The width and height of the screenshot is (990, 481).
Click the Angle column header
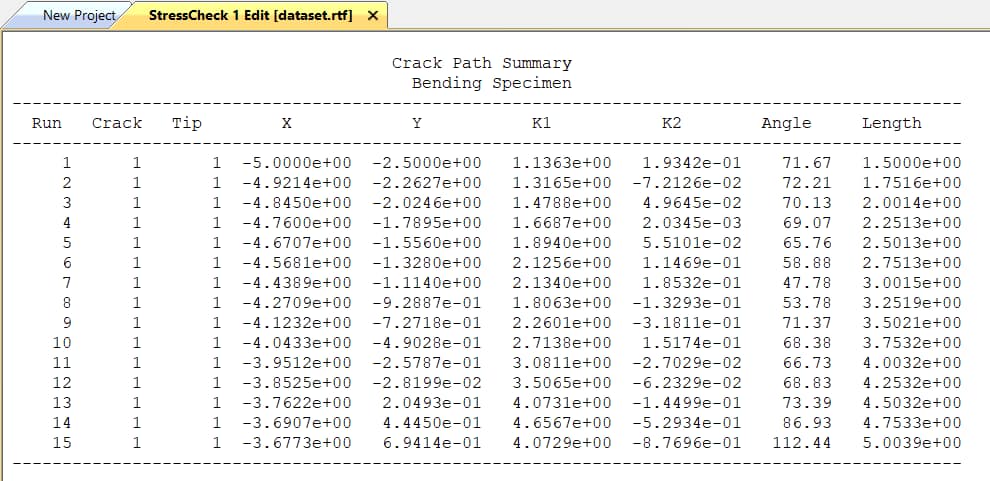(x=786, y=123)
